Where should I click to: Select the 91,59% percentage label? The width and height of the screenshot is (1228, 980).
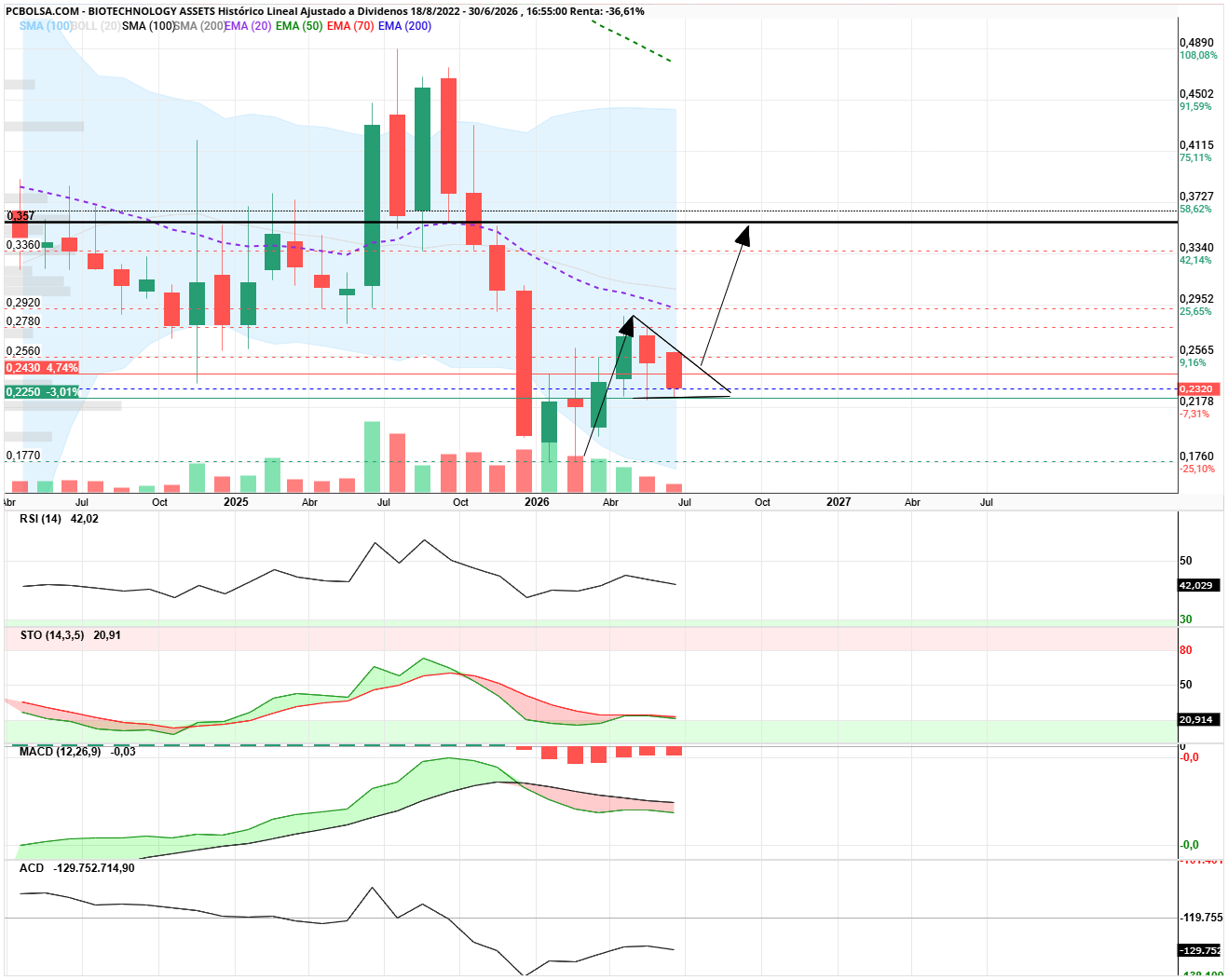[x=1195, y=106]
